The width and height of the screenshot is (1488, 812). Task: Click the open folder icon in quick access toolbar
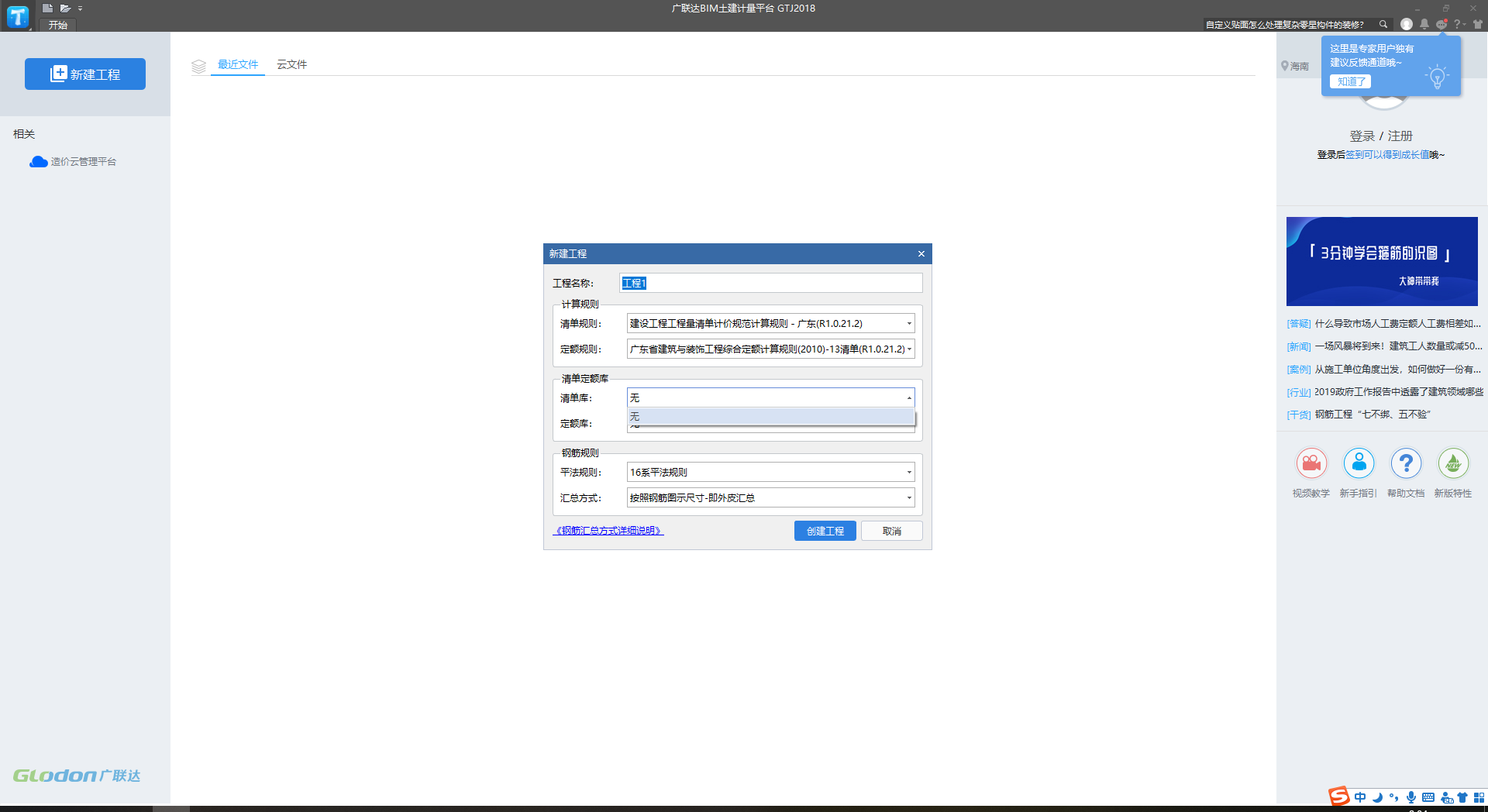click(x=66, y=9)
